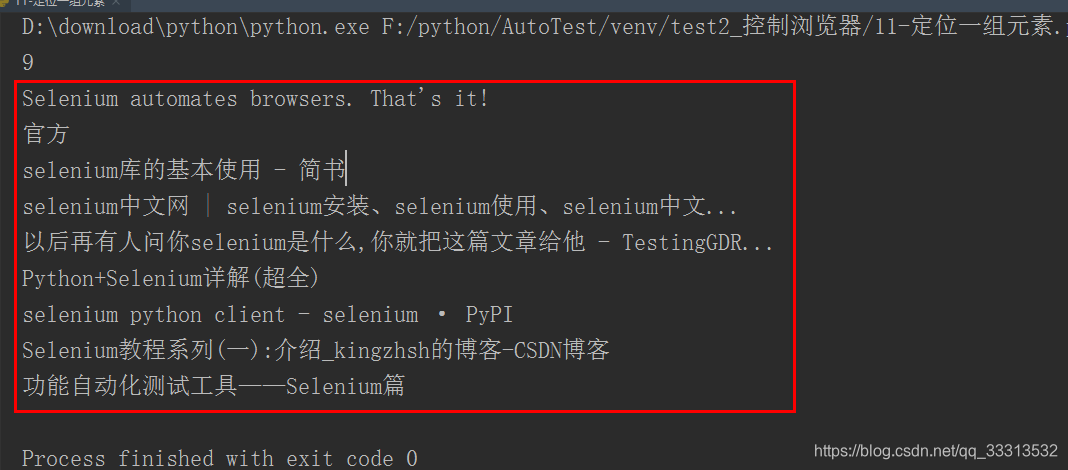This screenshot has width=1068, height=470.
Task: Click the word 'PyPI' in console output
Action: click(489, 315)
